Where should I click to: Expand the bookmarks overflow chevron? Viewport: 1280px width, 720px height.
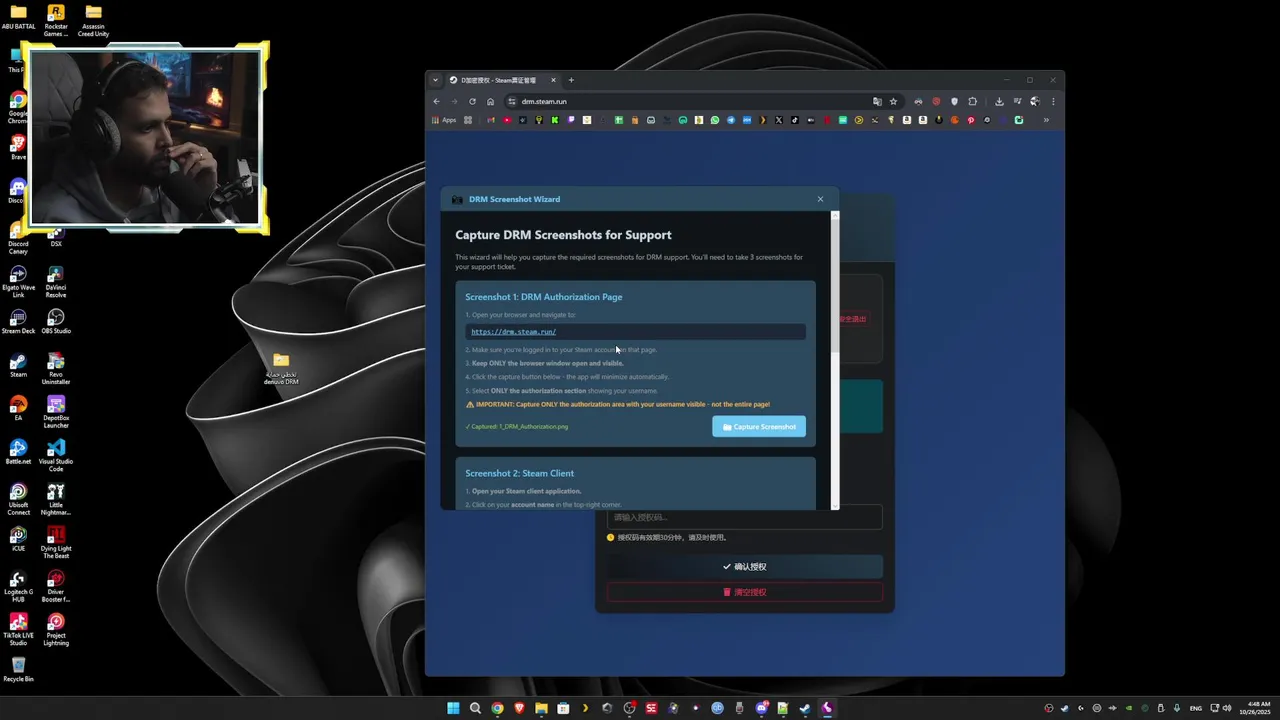click(1046, 120)
